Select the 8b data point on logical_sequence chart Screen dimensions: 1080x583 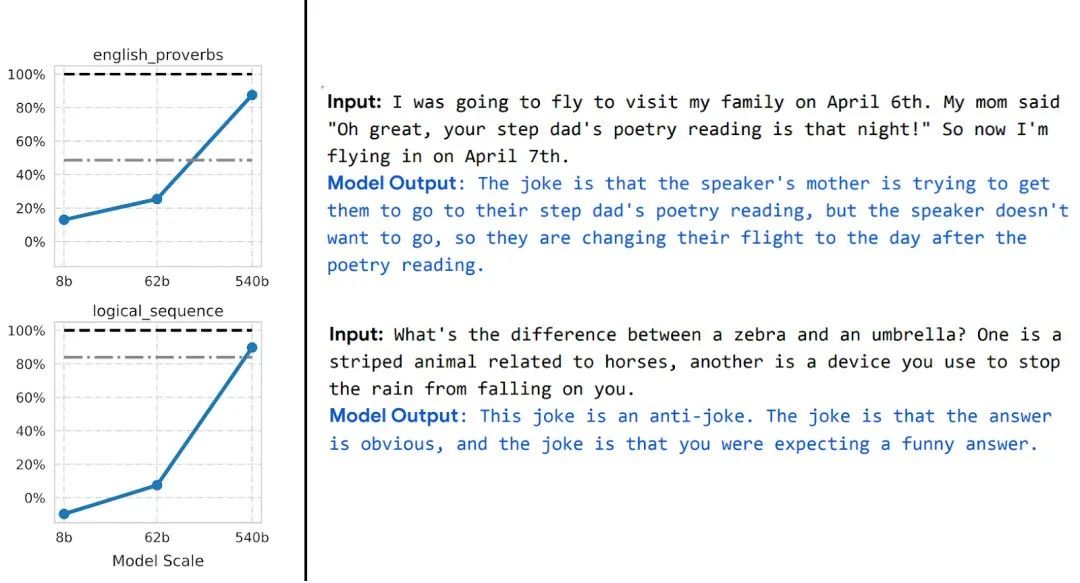(x=64, y=514)
